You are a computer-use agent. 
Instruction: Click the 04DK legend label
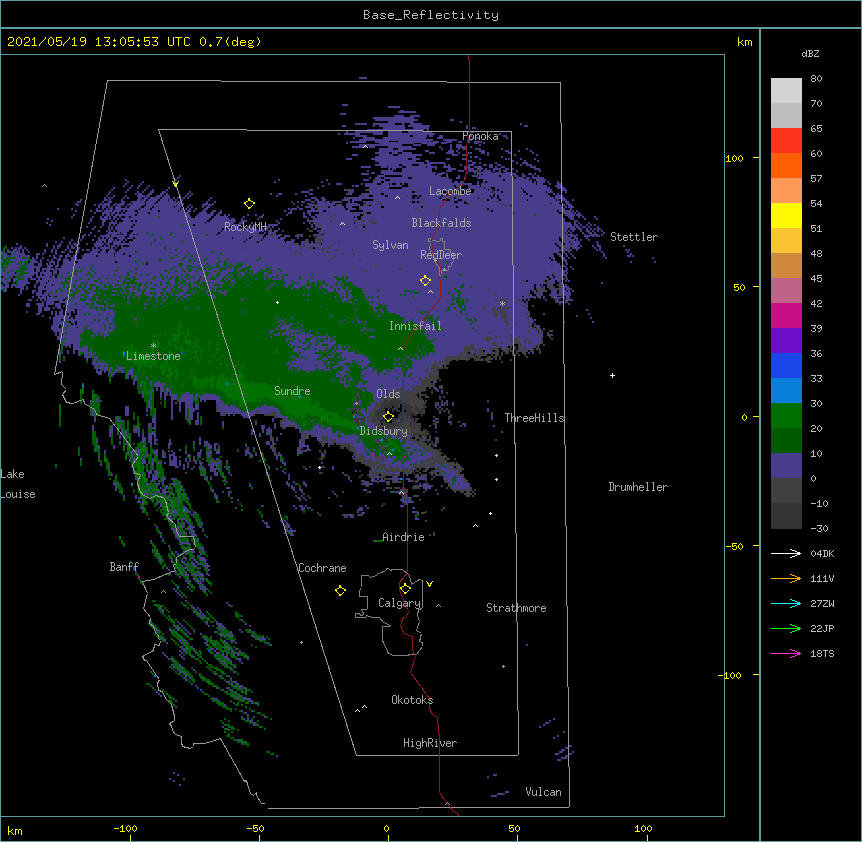[822, 553]
